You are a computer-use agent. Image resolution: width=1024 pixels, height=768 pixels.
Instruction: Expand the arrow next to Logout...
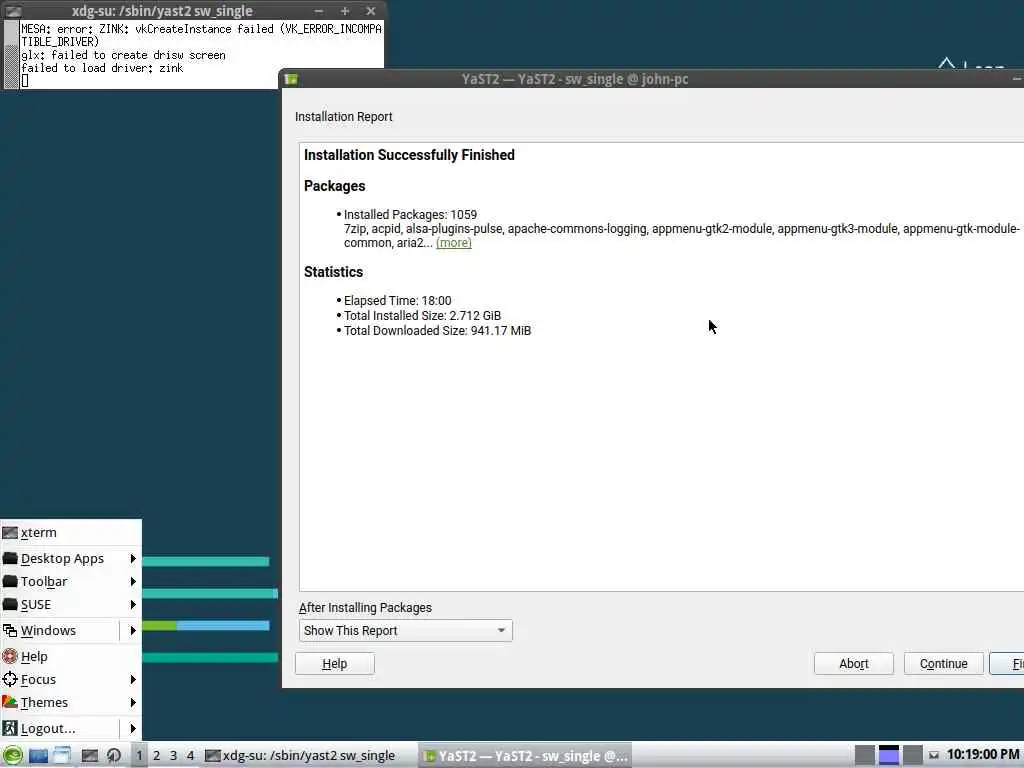click(x=133, y=728)
